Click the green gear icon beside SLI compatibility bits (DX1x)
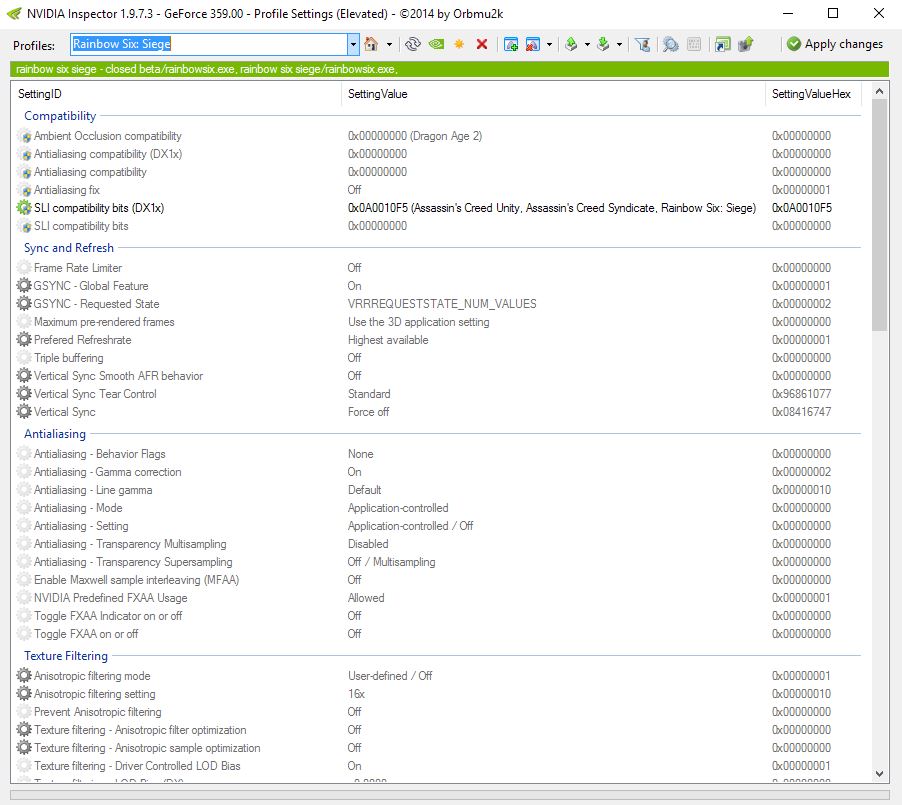The height and width of the screenshot is (805, 902). [x=24, y=208]
